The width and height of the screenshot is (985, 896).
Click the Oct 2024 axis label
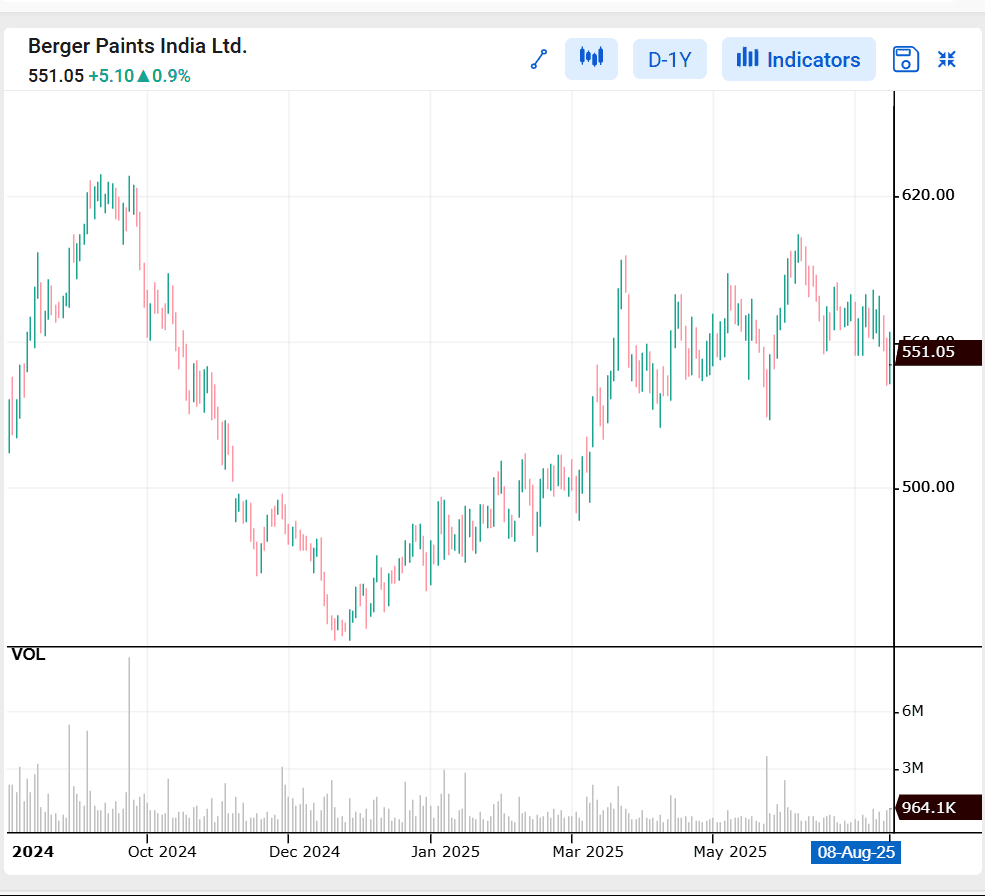click(x=162, y=851)
